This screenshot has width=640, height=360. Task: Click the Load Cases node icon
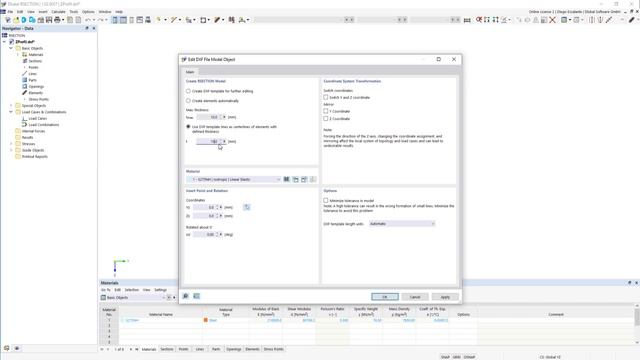[24, 118]
